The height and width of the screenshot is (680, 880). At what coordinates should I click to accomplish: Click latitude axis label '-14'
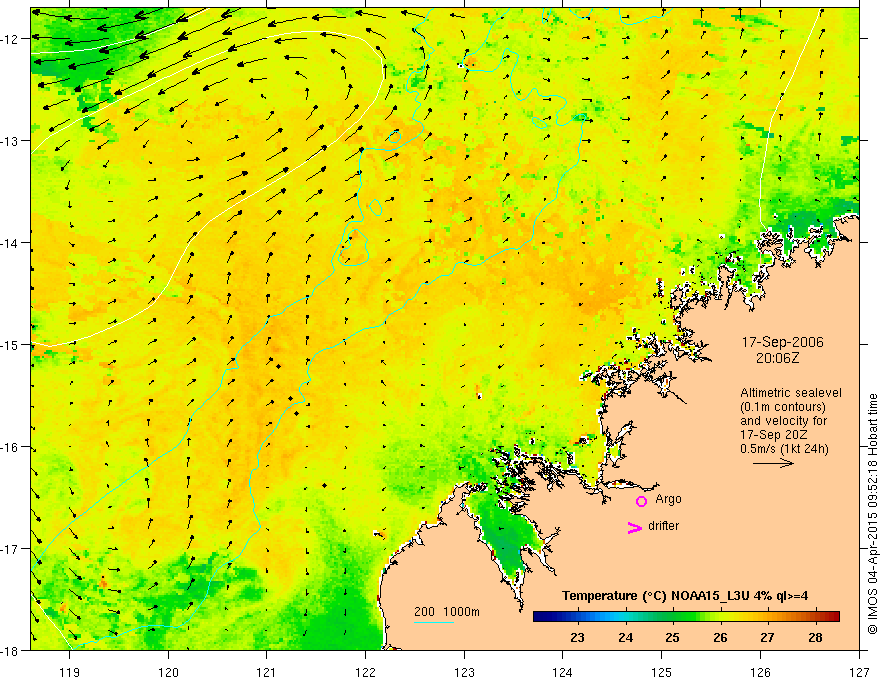coord(11,243)
